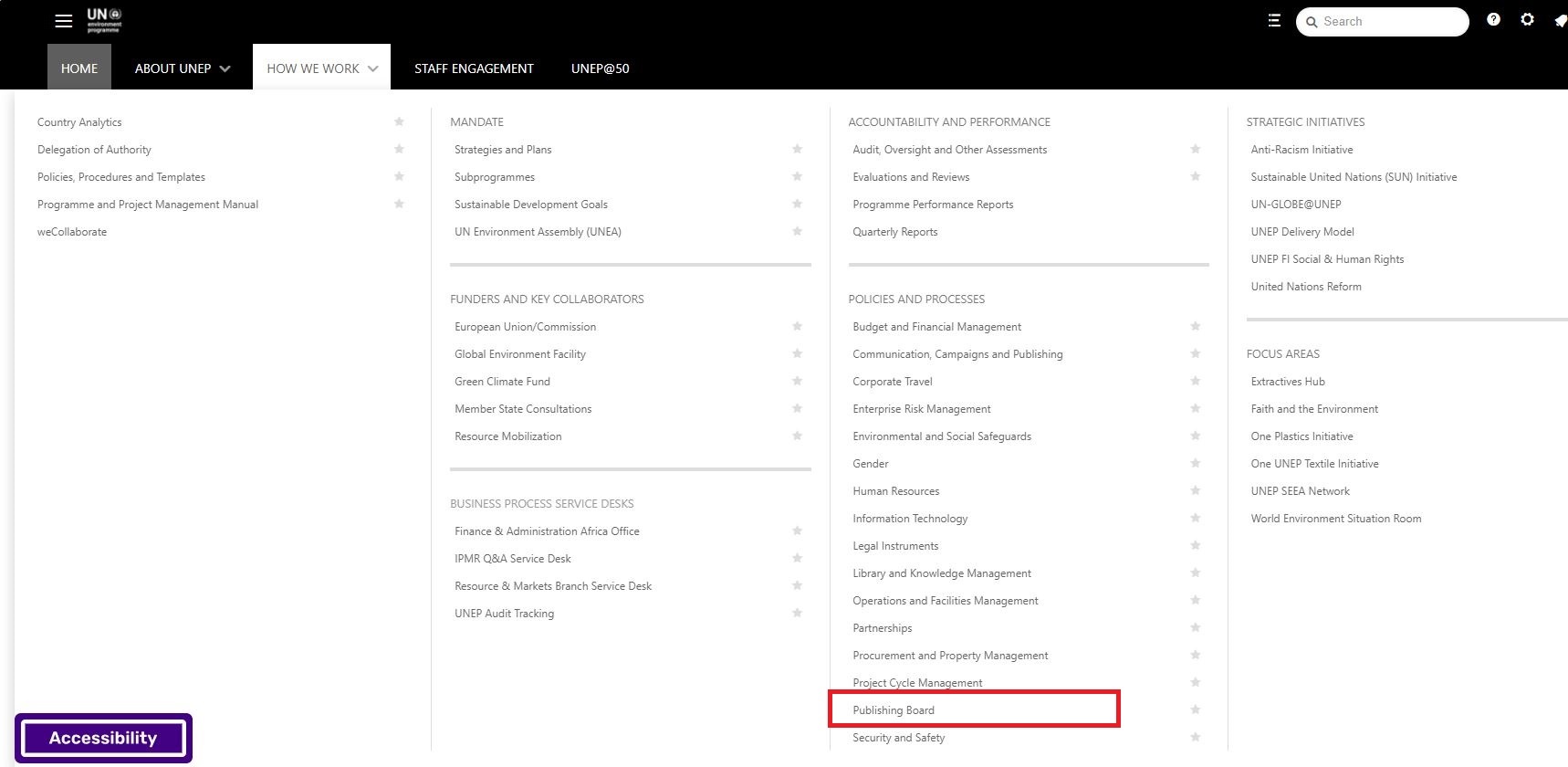Star the Subprogrammes entry
The width and height of the screenshot is (1568, 767).
pos(797,176)
